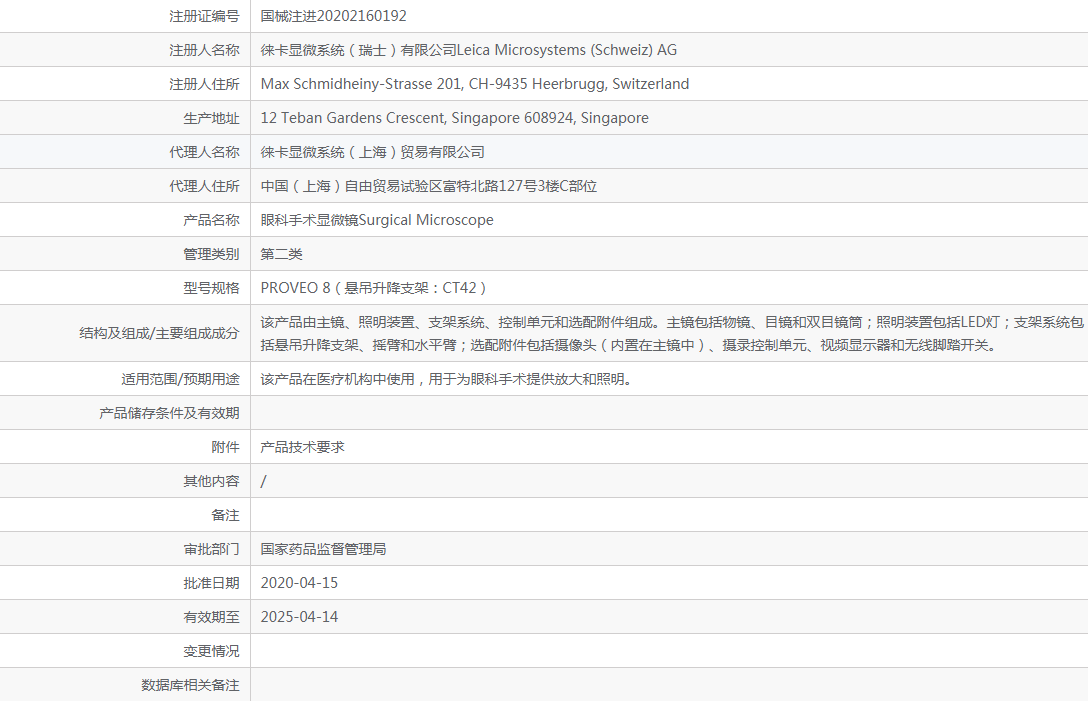This screenshot has width=1088, height=701.
Task: Select the approval date 2020-04-15
Action: click(299, 583)
